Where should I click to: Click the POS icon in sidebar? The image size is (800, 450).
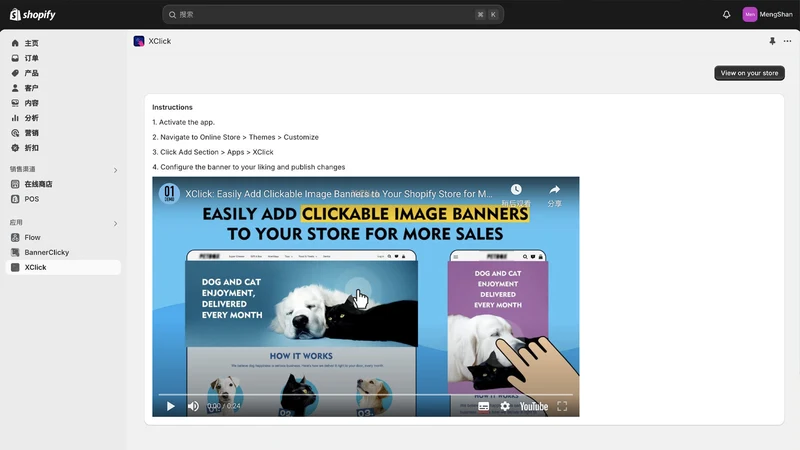(15, 199)
